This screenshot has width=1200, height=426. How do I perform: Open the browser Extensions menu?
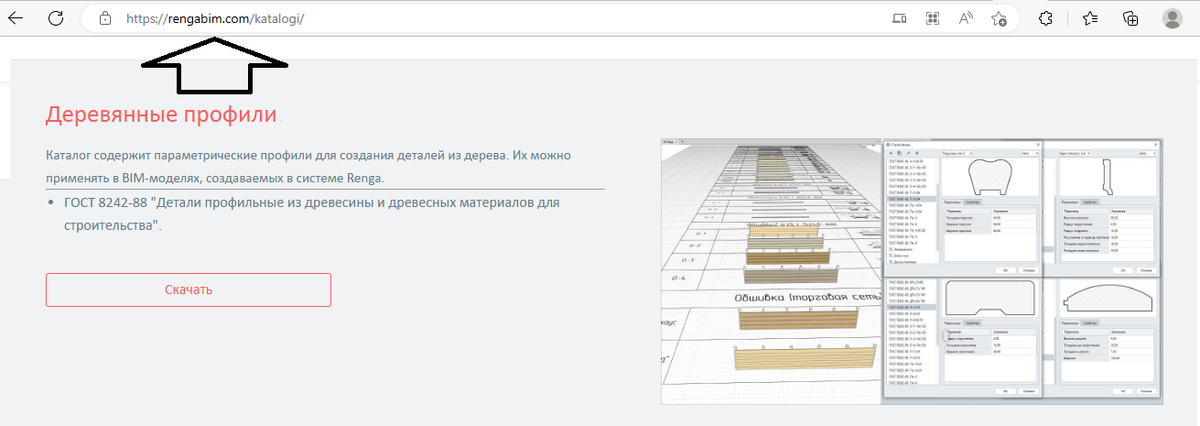1046,18
